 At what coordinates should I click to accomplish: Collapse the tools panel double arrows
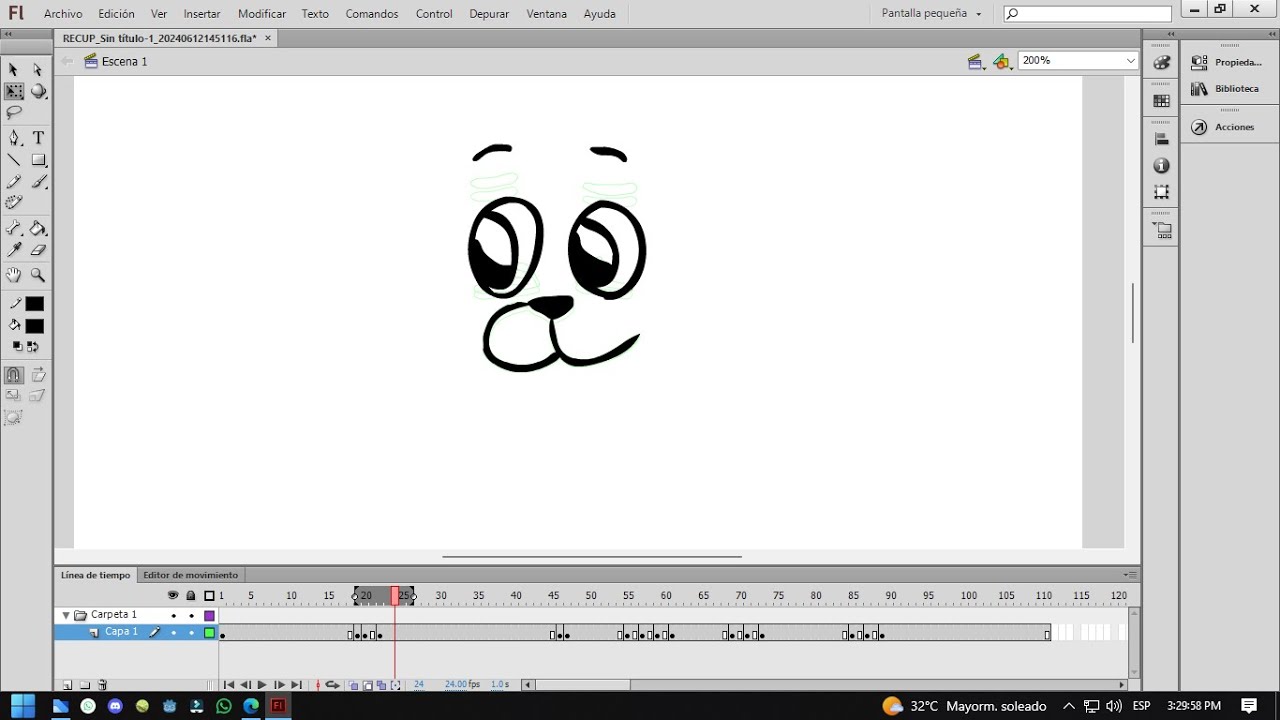8,33
